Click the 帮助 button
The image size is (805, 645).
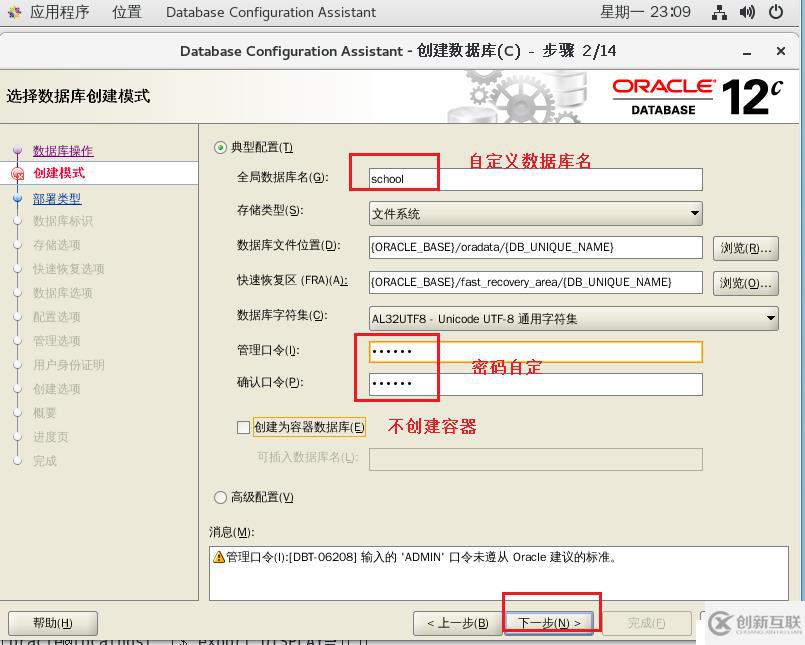coord(53,623)
